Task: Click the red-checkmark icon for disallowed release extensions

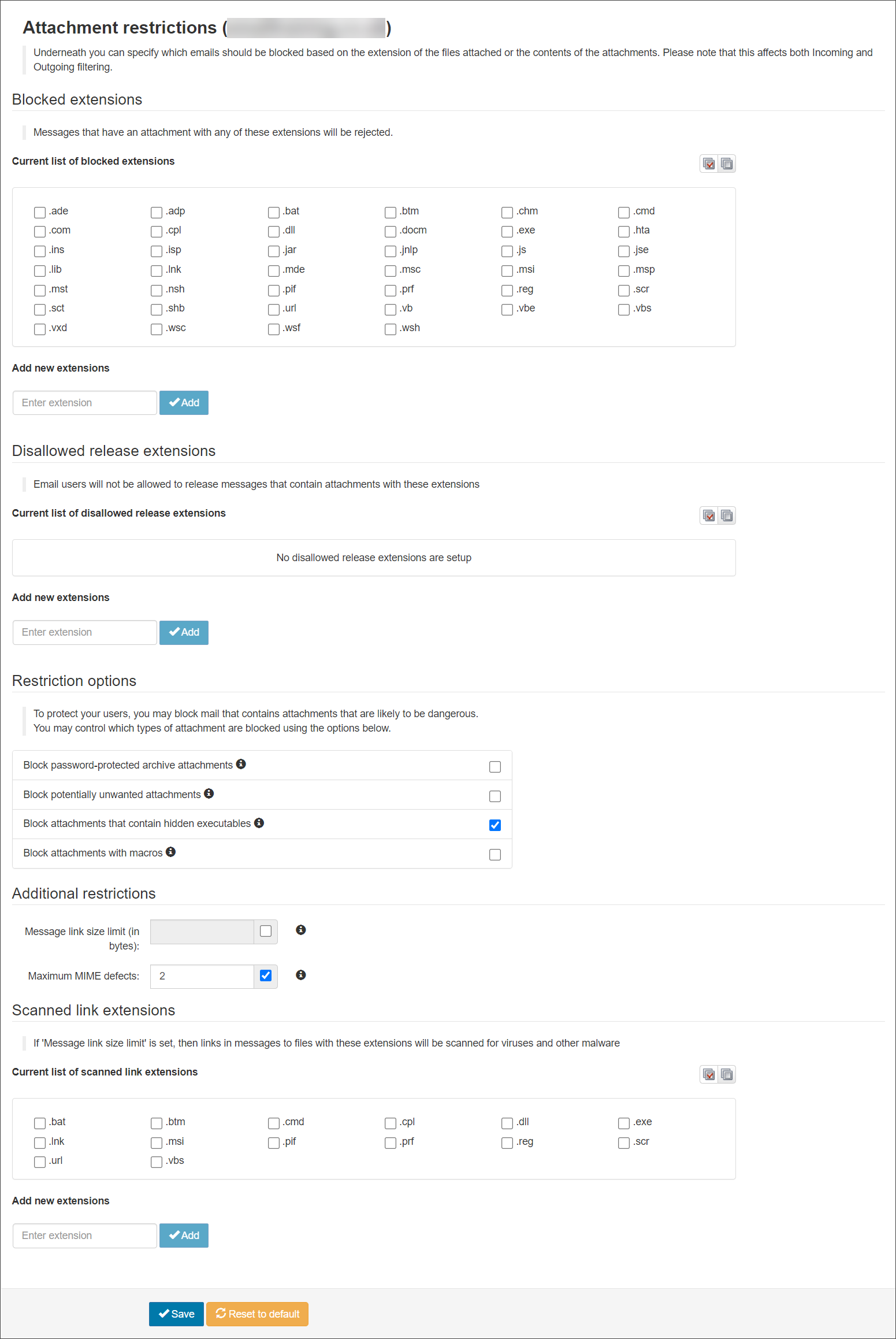Action: [x=709, y=515]
